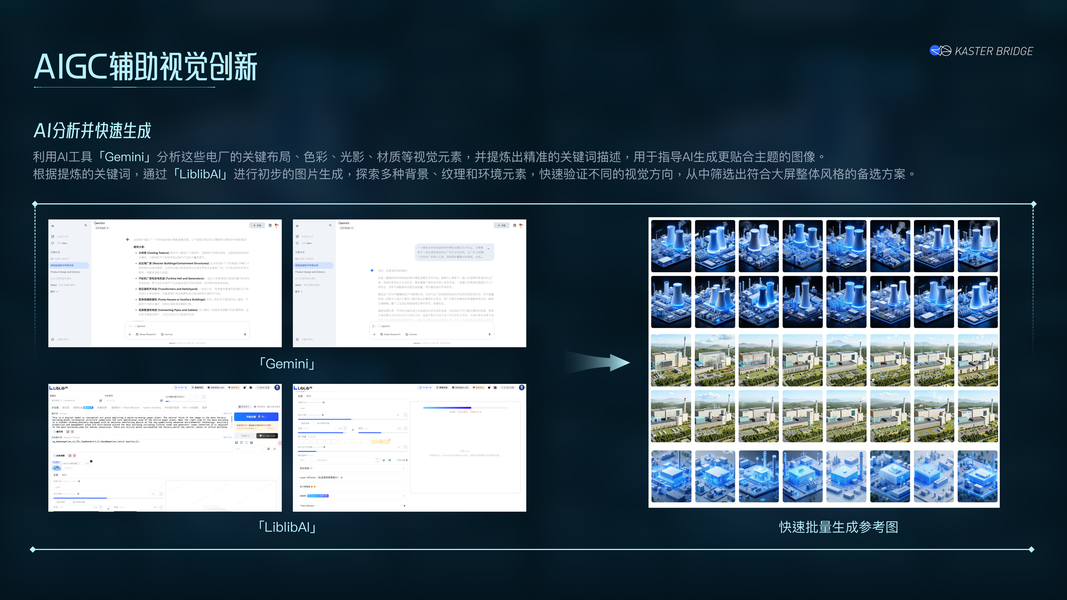Click LiblibAI logo in bottom-left screenshot
The height and width of the screenshot is (600, 1067).
pyautogui.click(x=59, y=388)
